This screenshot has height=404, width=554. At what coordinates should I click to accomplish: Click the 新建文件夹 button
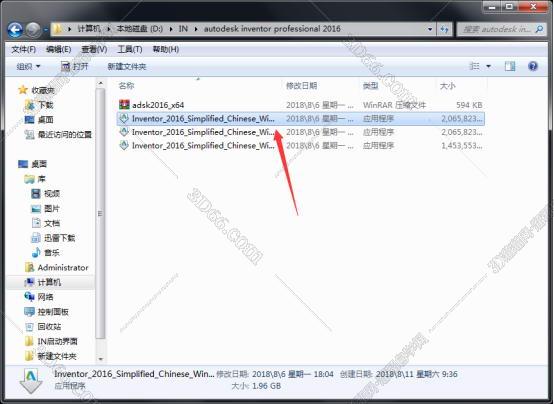click(x=127, y=66)
